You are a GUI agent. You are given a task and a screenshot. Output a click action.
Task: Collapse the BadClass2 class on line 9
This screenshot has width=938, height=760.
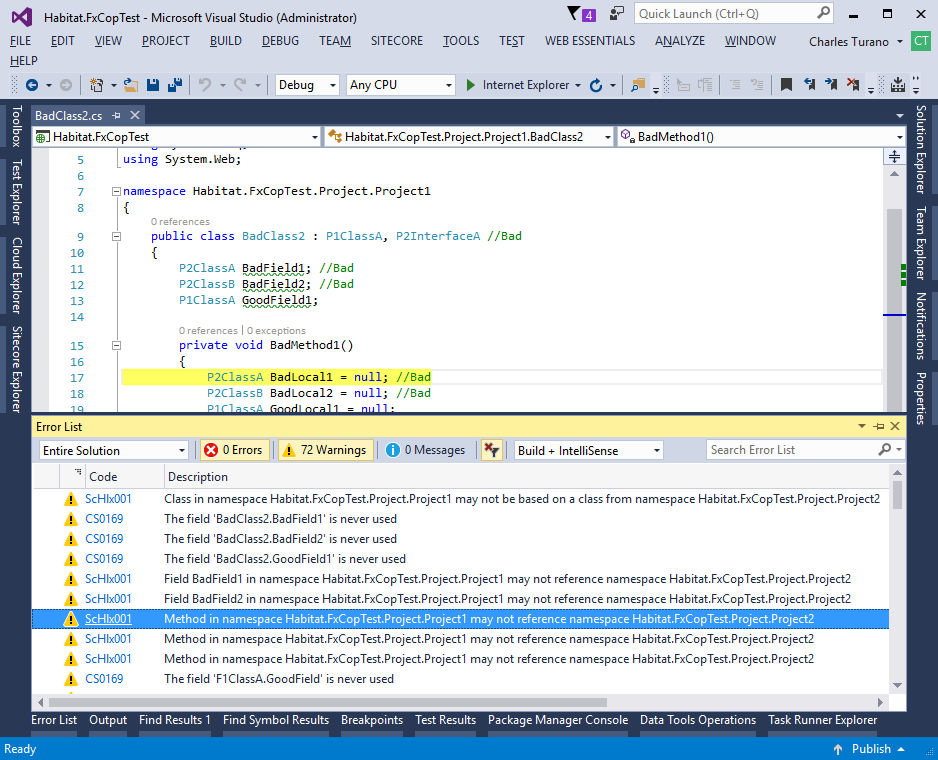[x=116, y=236]
